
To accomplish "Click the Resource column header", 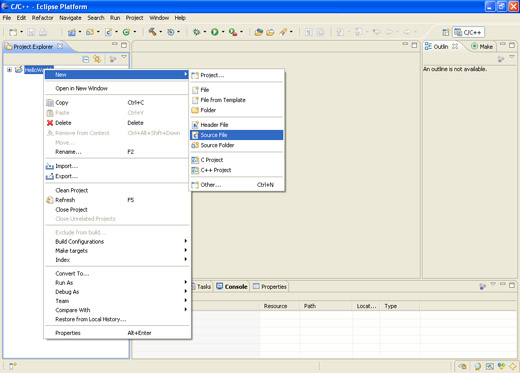I will point(279,306).
